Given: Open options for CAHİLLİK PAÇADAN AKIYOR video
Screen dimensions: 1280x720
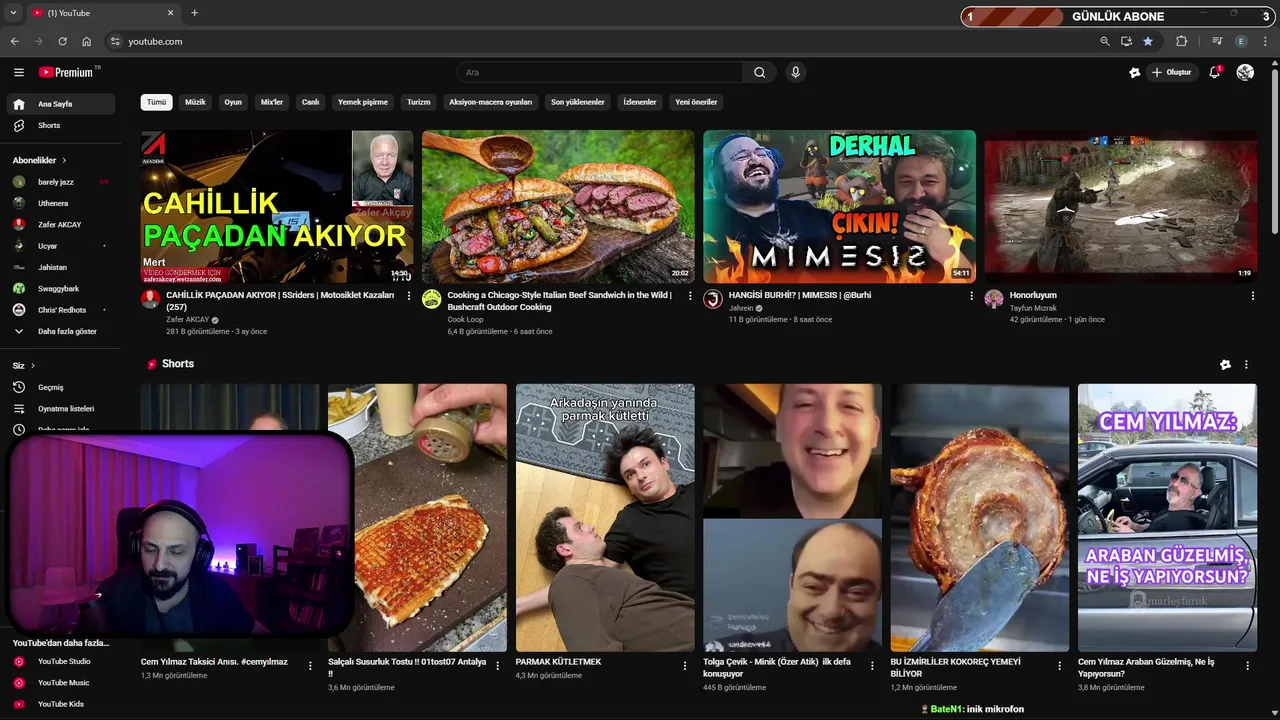Looking at the screenshot, I should click(408, 296).
